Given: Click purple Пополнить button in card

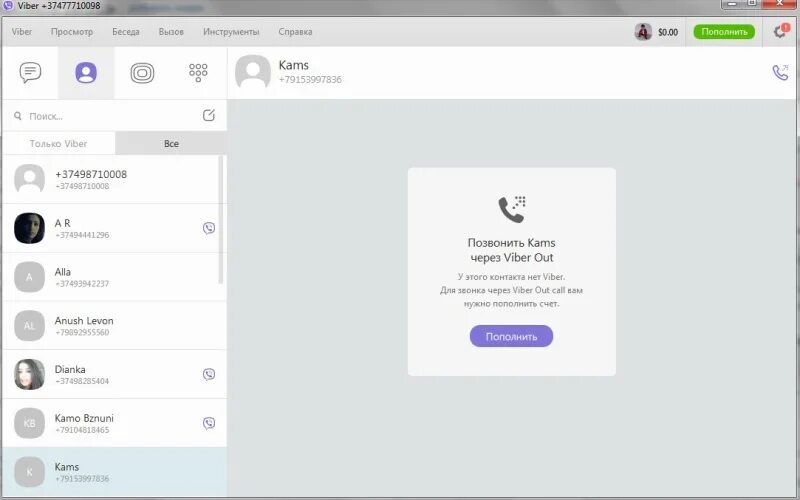Looking at the screenshot, I should [511, 336].
